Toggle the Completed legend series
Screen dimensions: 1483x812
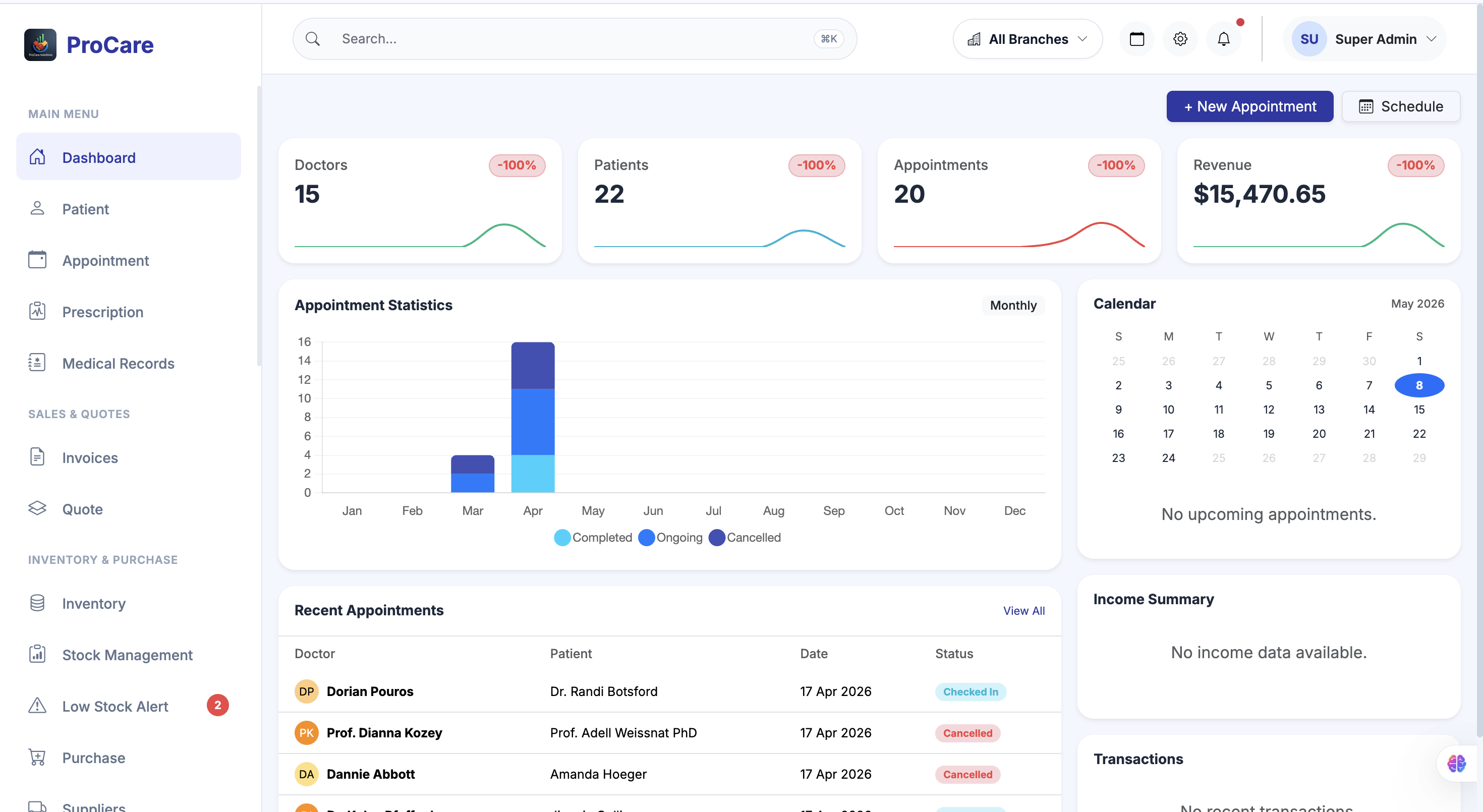coord(593,538)
